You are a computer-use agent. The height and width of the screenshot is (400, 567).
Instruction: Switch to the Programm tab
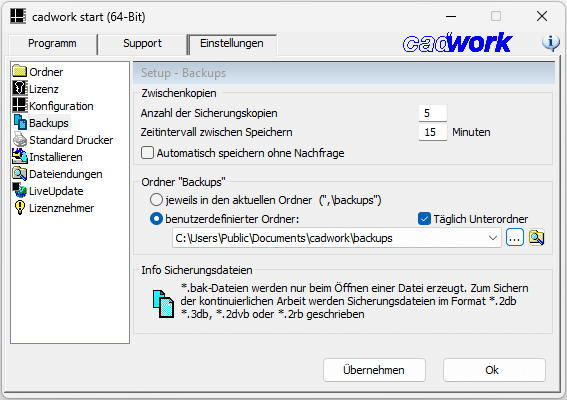tap(52, 44)
